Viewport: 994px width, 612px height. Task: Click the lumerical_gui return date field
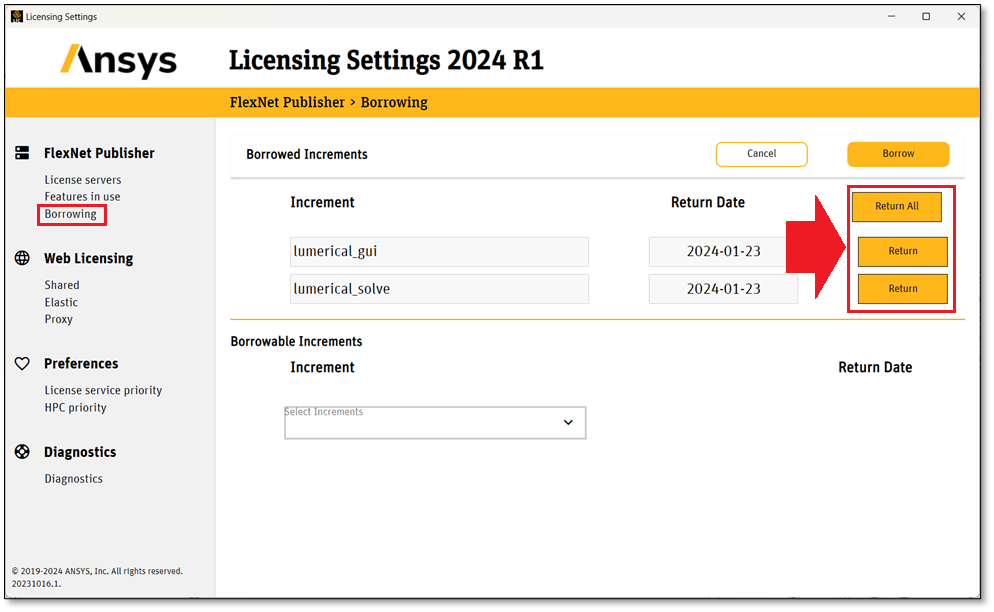[x=723, y=252]
